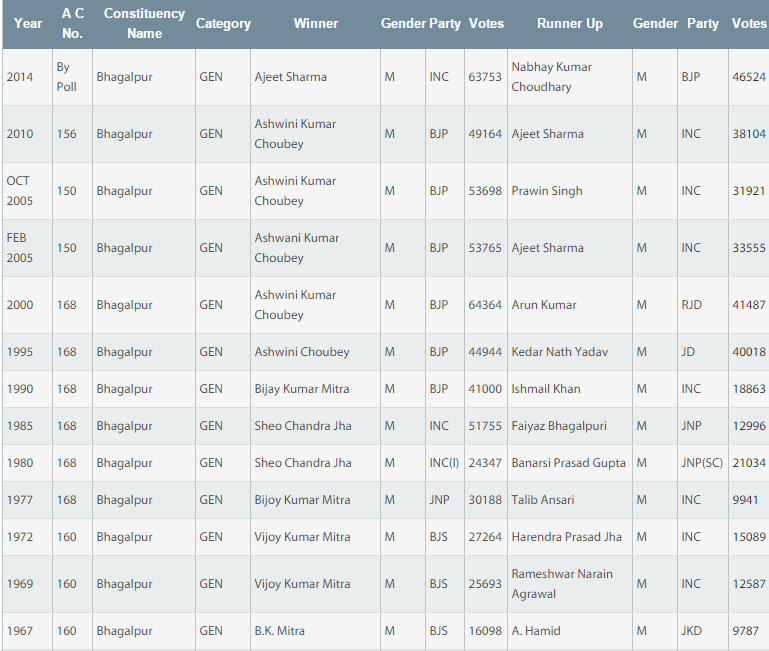
Task: Click the year 2010 cell
Action: [20, 134]
